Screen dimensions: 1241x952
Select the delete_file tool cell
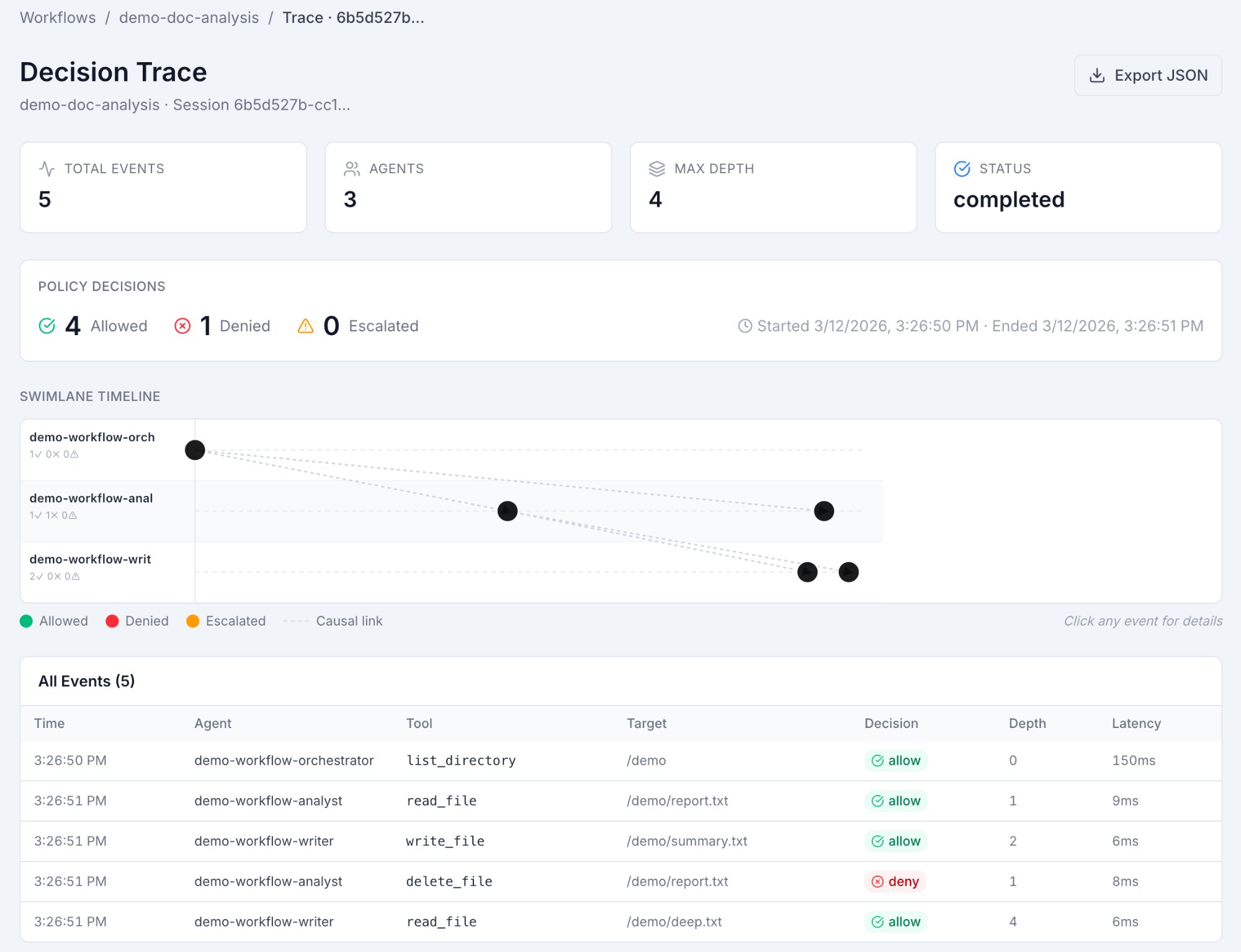click(449, 881)
